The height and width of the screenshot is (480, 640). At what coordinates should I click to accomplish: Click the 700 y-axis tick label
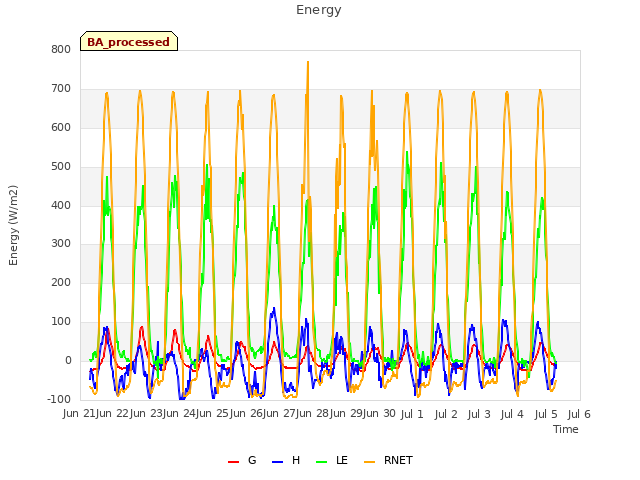(61, 88)
